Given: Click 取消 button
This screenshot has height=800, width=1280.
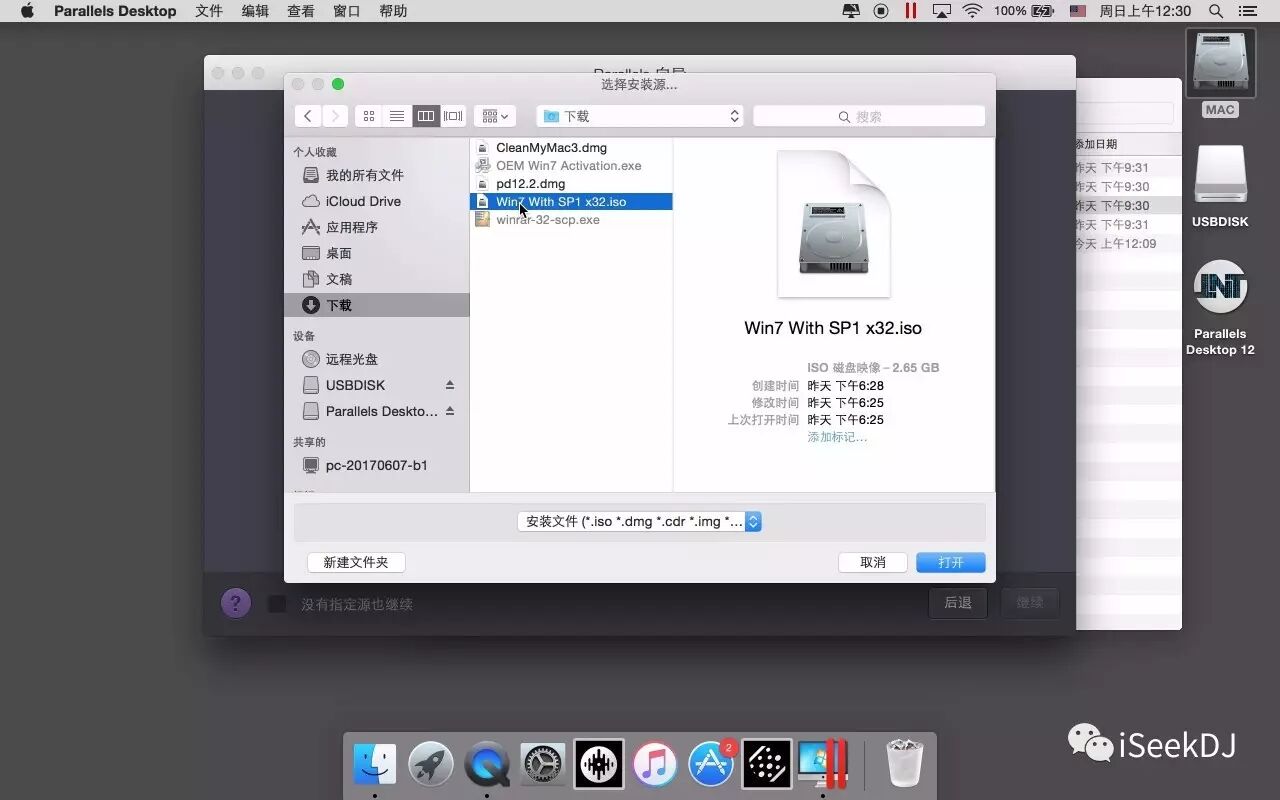Looking at the screenshot, I should 873,562.
